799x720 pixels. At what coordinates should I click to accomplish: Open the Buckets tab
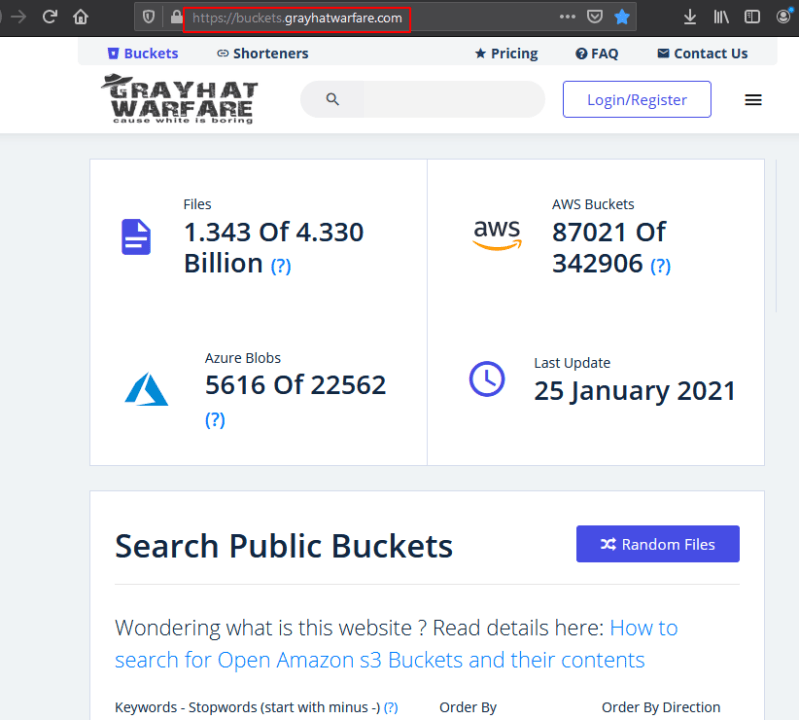click(x=143, y=54)
